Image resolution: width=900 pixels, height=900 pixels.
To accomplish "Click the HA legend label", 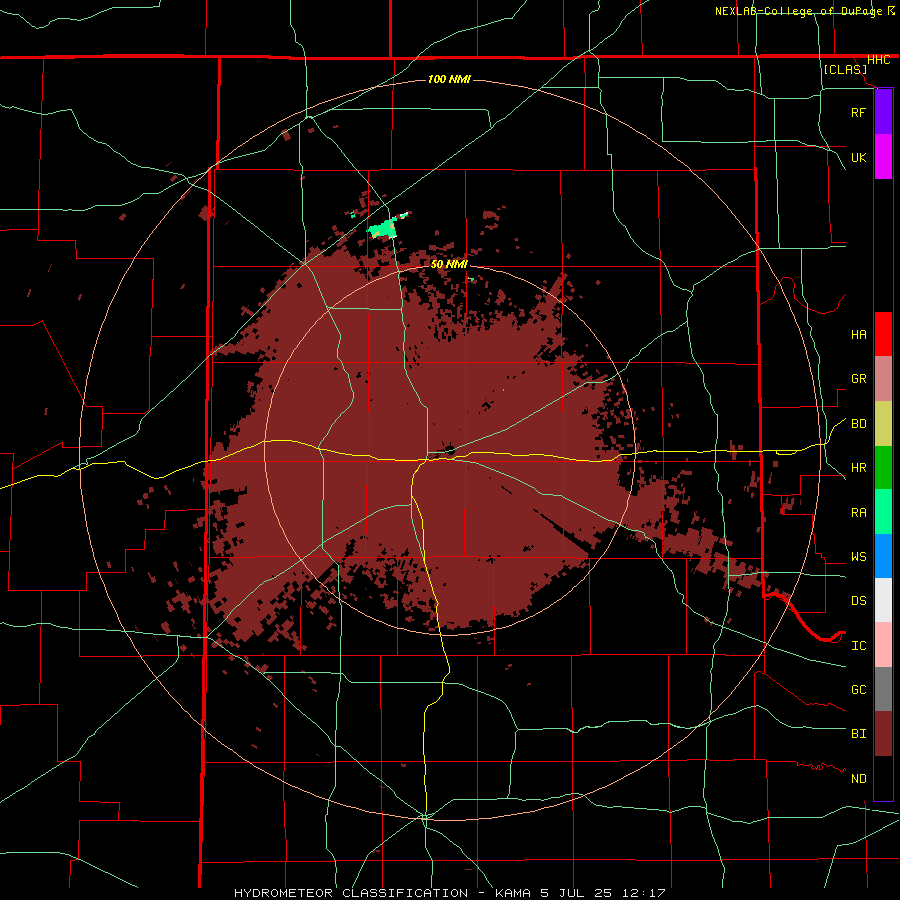I will coord(858,335).
